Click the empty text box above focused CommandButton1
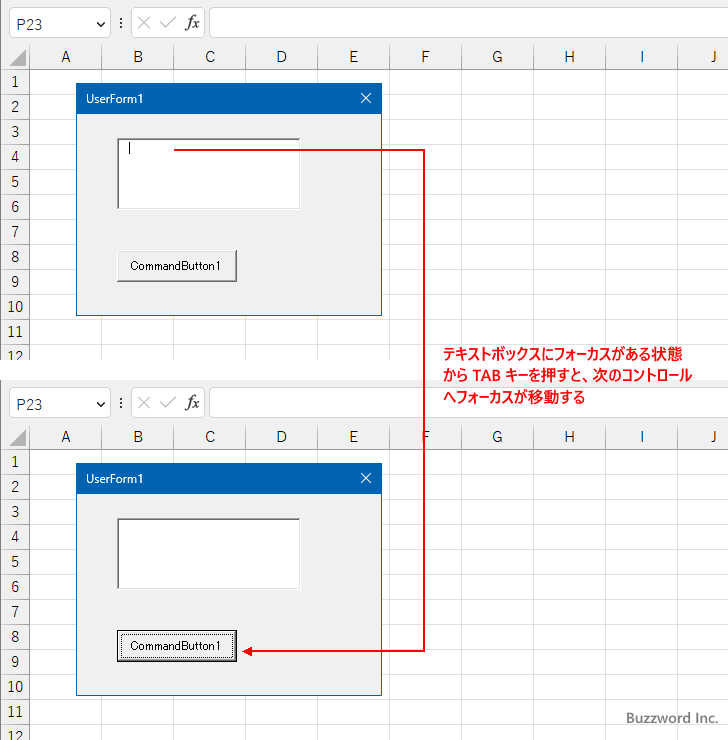The image size is (728, 740). [209, 554]
